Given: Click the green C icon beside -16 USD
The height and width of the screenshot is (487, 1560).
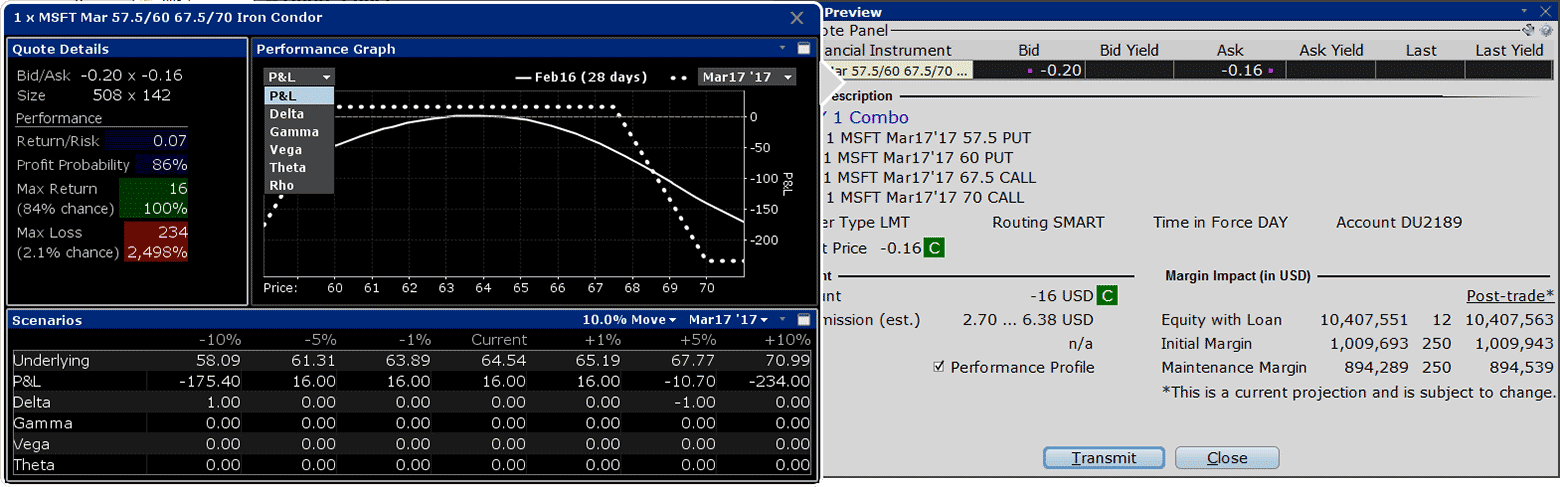Looking at the screenshot, I should (1107, 295).
